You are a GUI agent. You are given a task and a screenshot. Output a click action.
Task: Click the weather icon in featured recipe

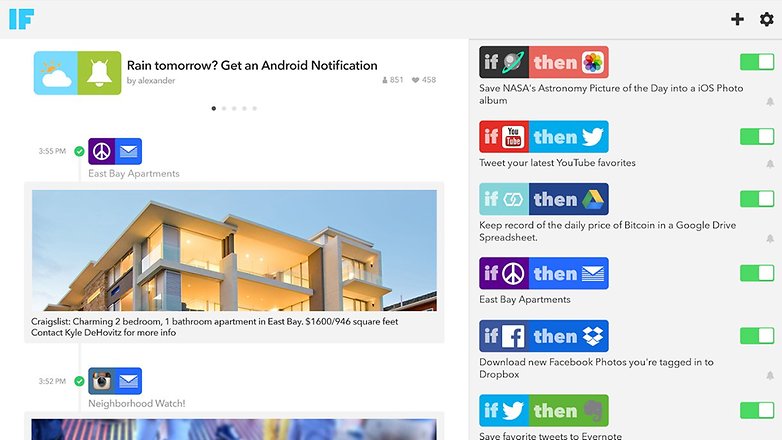click(55, 73)
